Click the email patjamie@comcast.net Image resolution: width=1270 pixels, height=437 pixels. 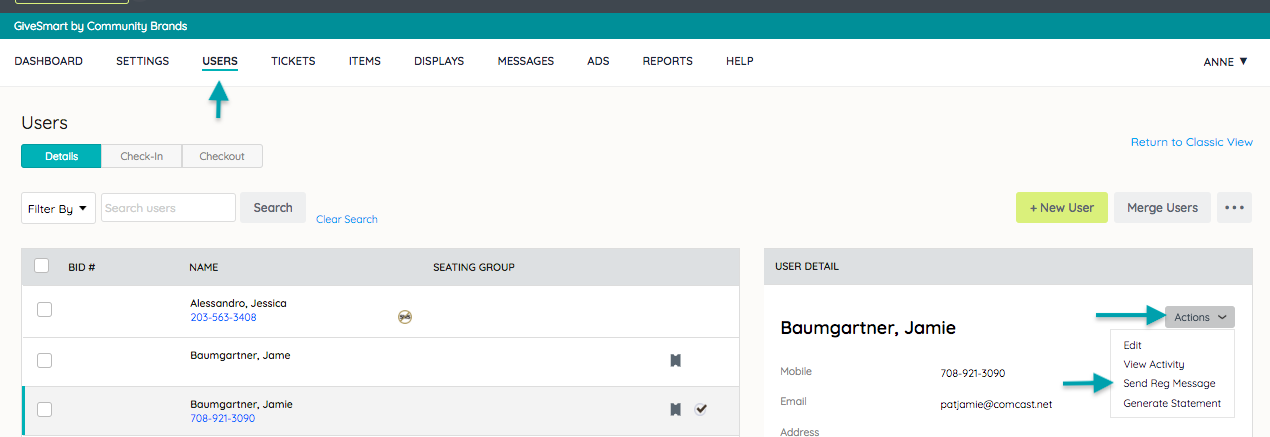click(996, 404)
